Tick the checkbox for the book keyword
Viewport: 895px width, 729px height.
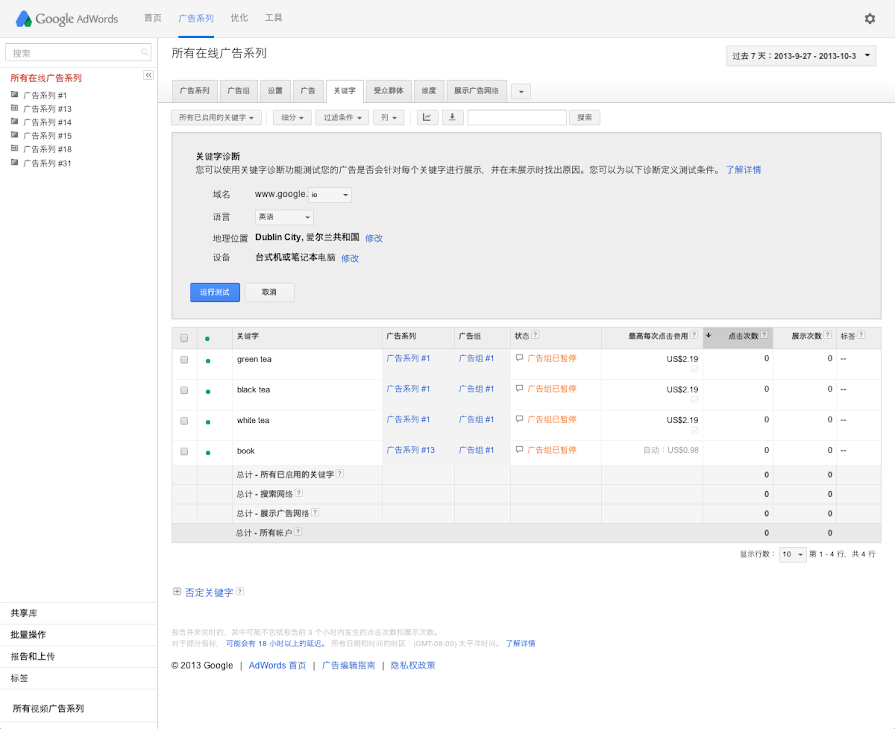[184, 451]
